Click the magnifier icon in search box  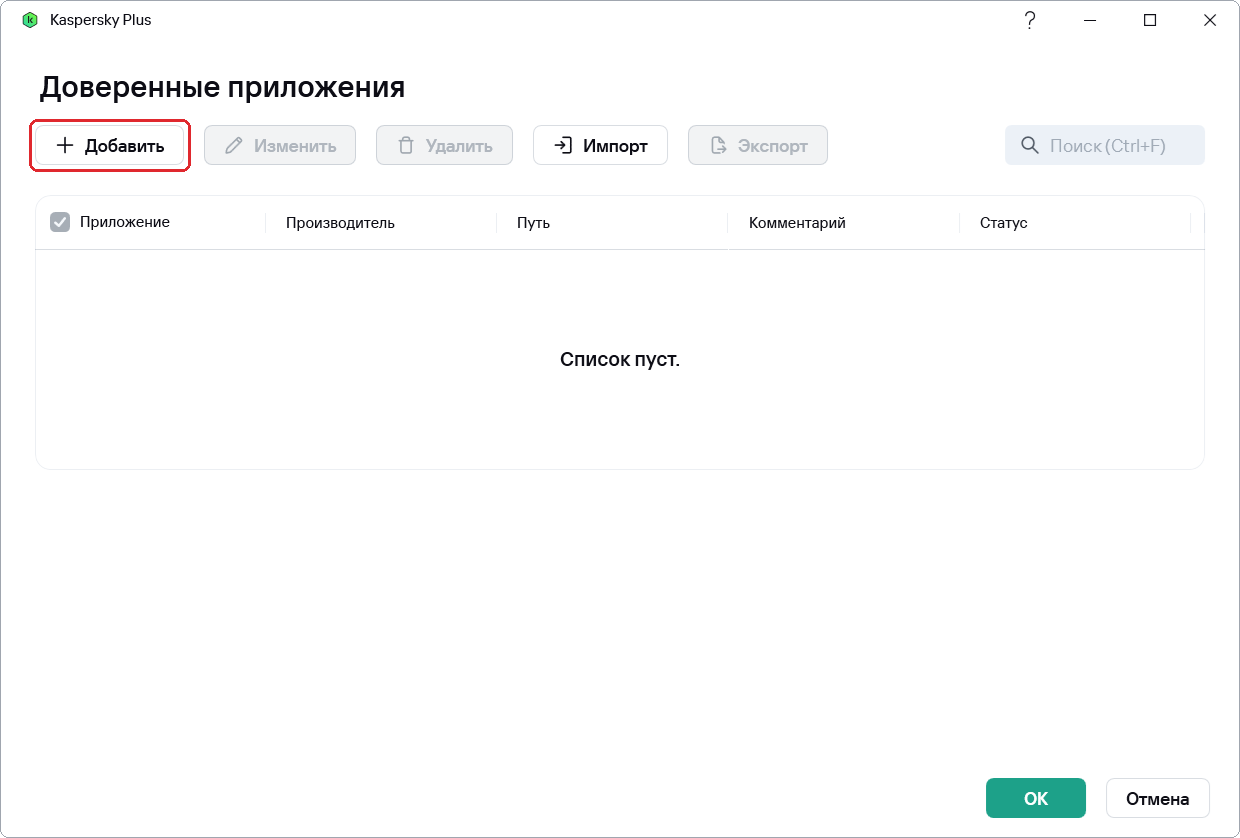[1030, 146]
